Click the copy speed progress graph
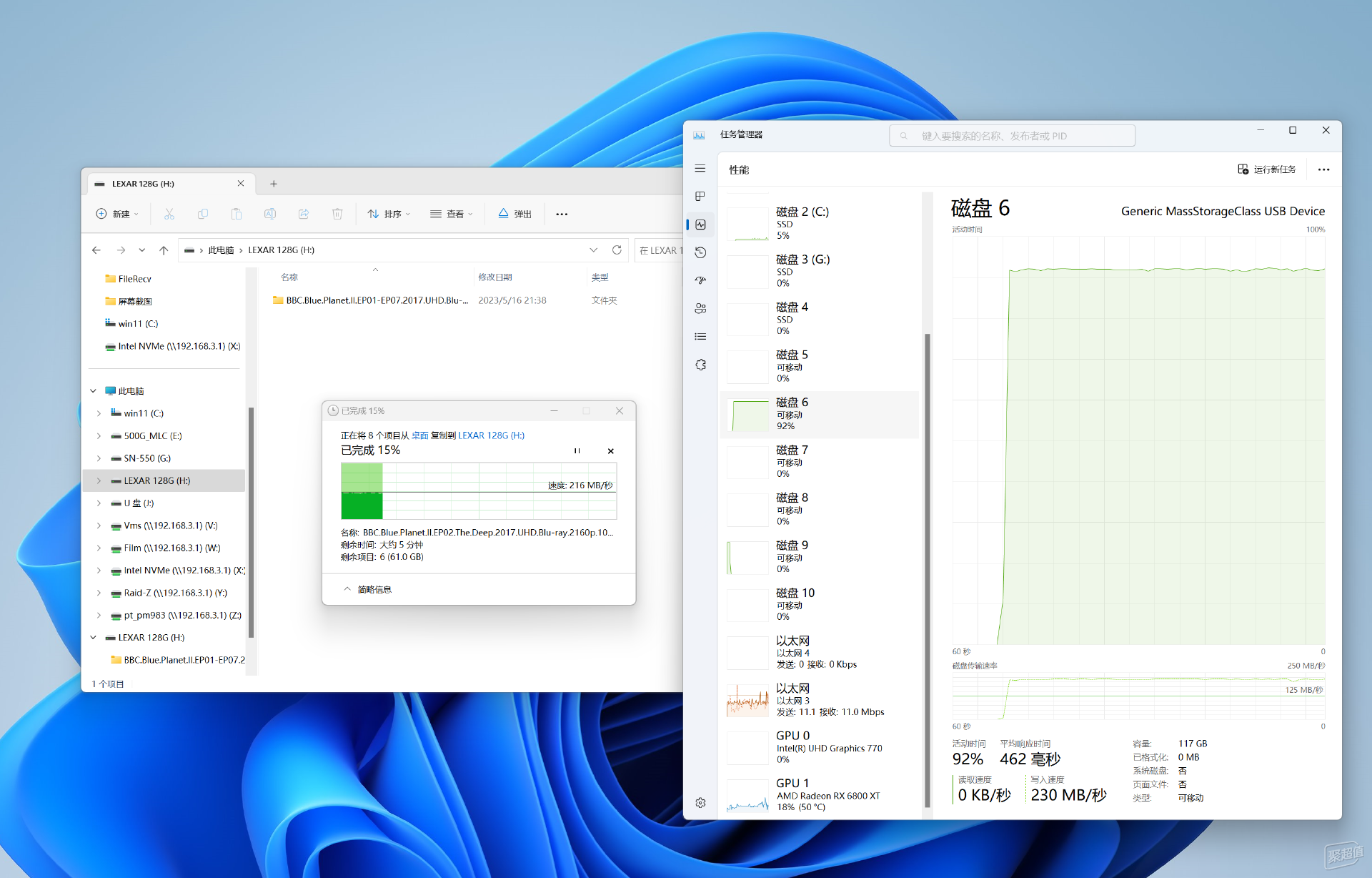This screenshot has height=878, width=1372. [x=479, y=490]
